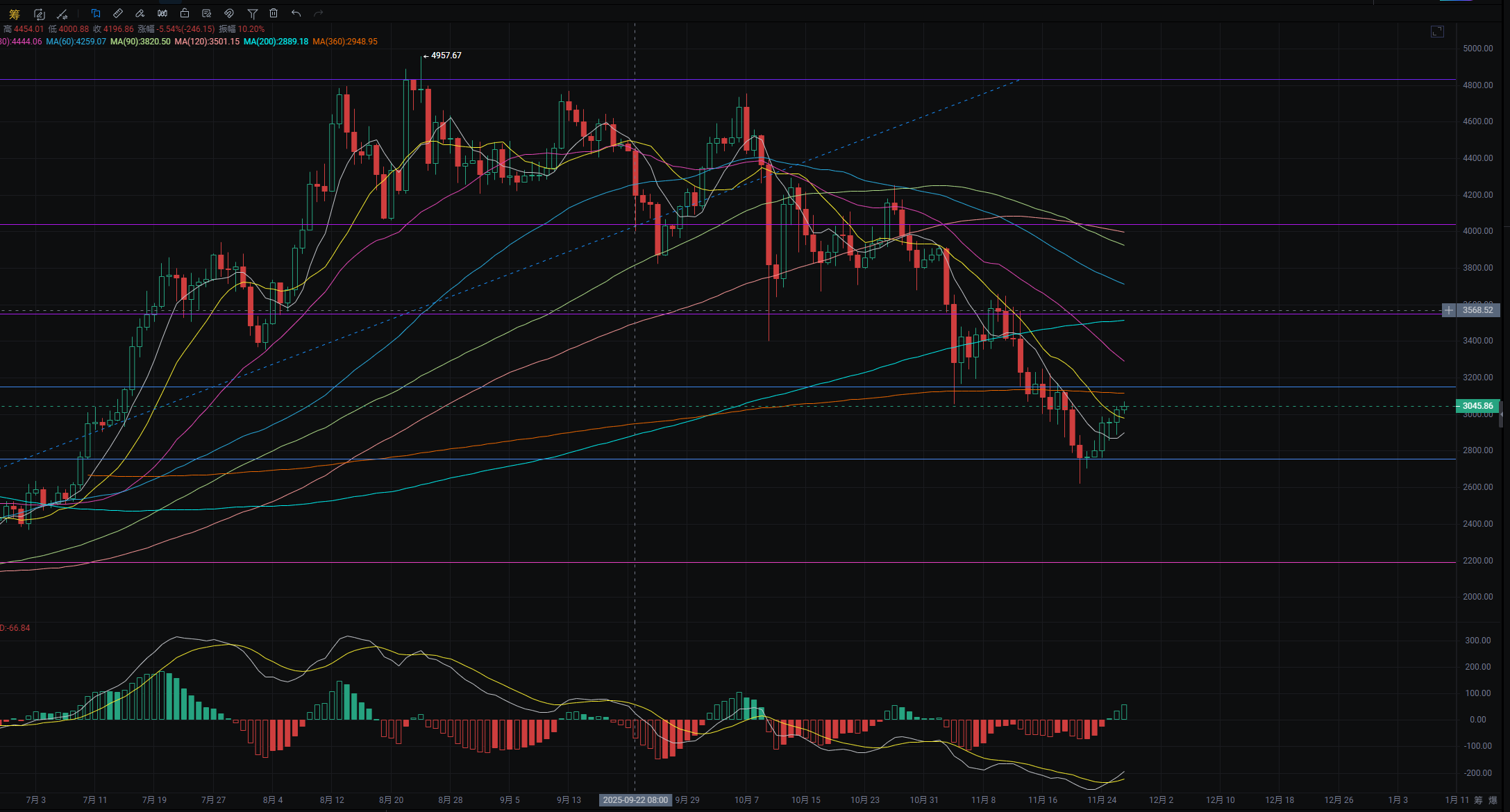The image size is (1510, 812).
Task: Delete drawings with trash can icon
Action: point(274,13)
